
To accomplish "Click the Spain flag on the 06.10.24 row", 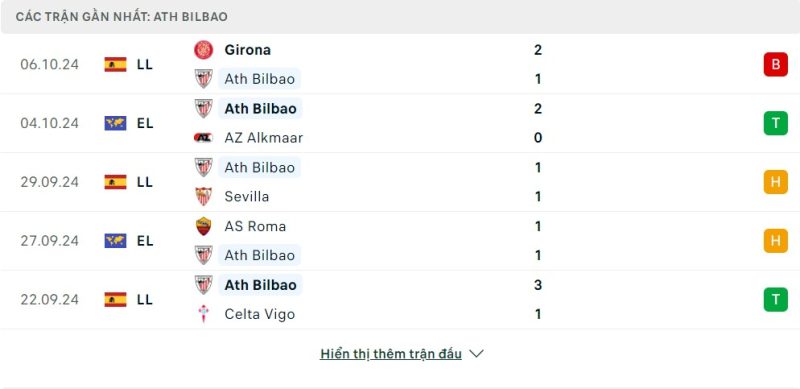I will tap(115, 64).
